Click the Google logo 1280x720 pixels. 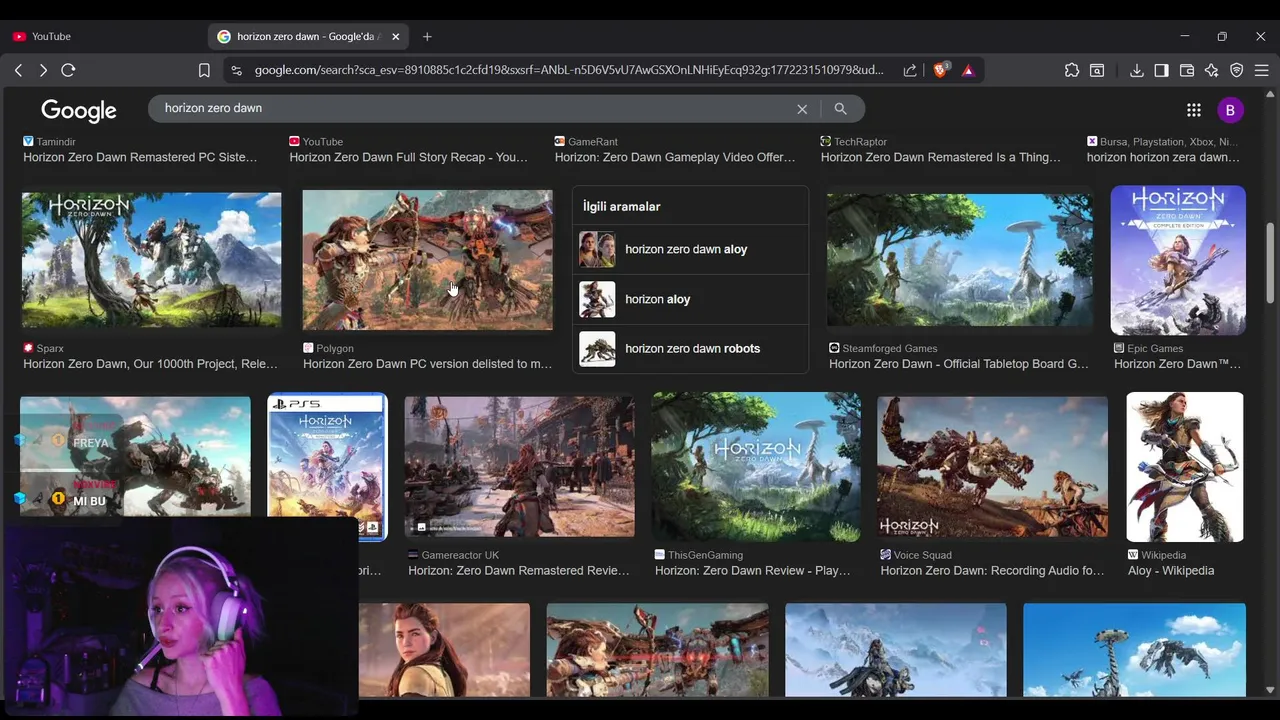[x=79, y=110]
